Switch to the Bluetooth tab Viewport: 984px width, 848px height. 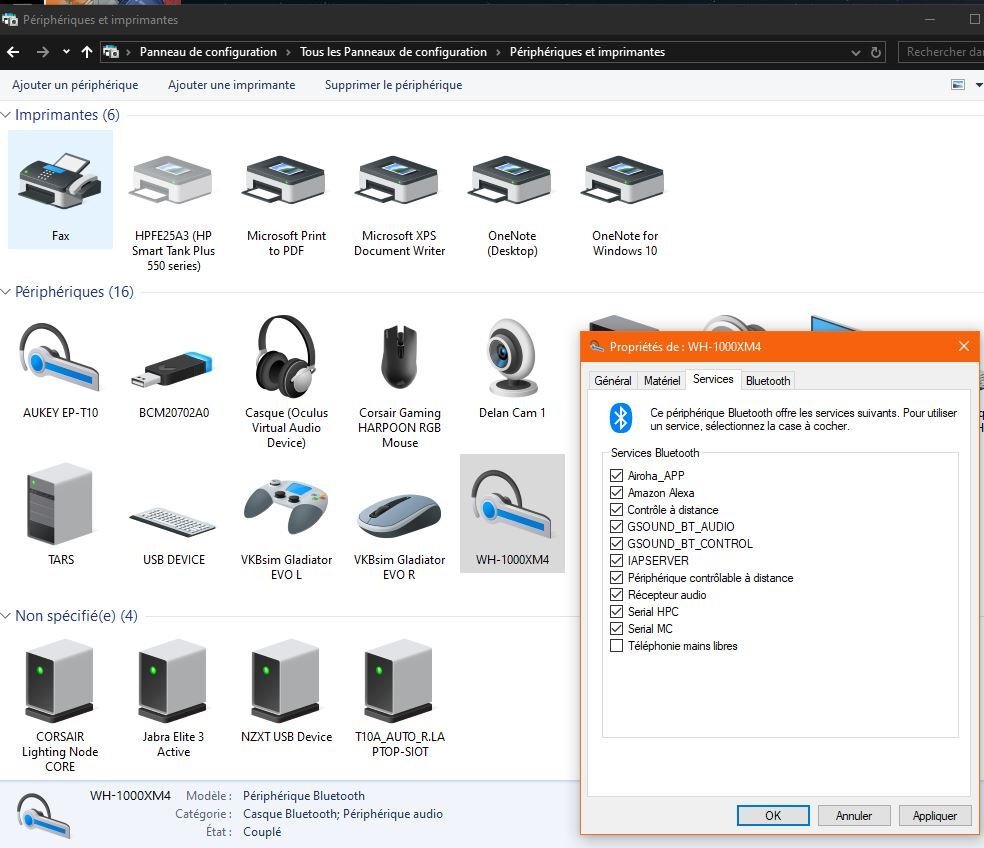tap(767, 381)
